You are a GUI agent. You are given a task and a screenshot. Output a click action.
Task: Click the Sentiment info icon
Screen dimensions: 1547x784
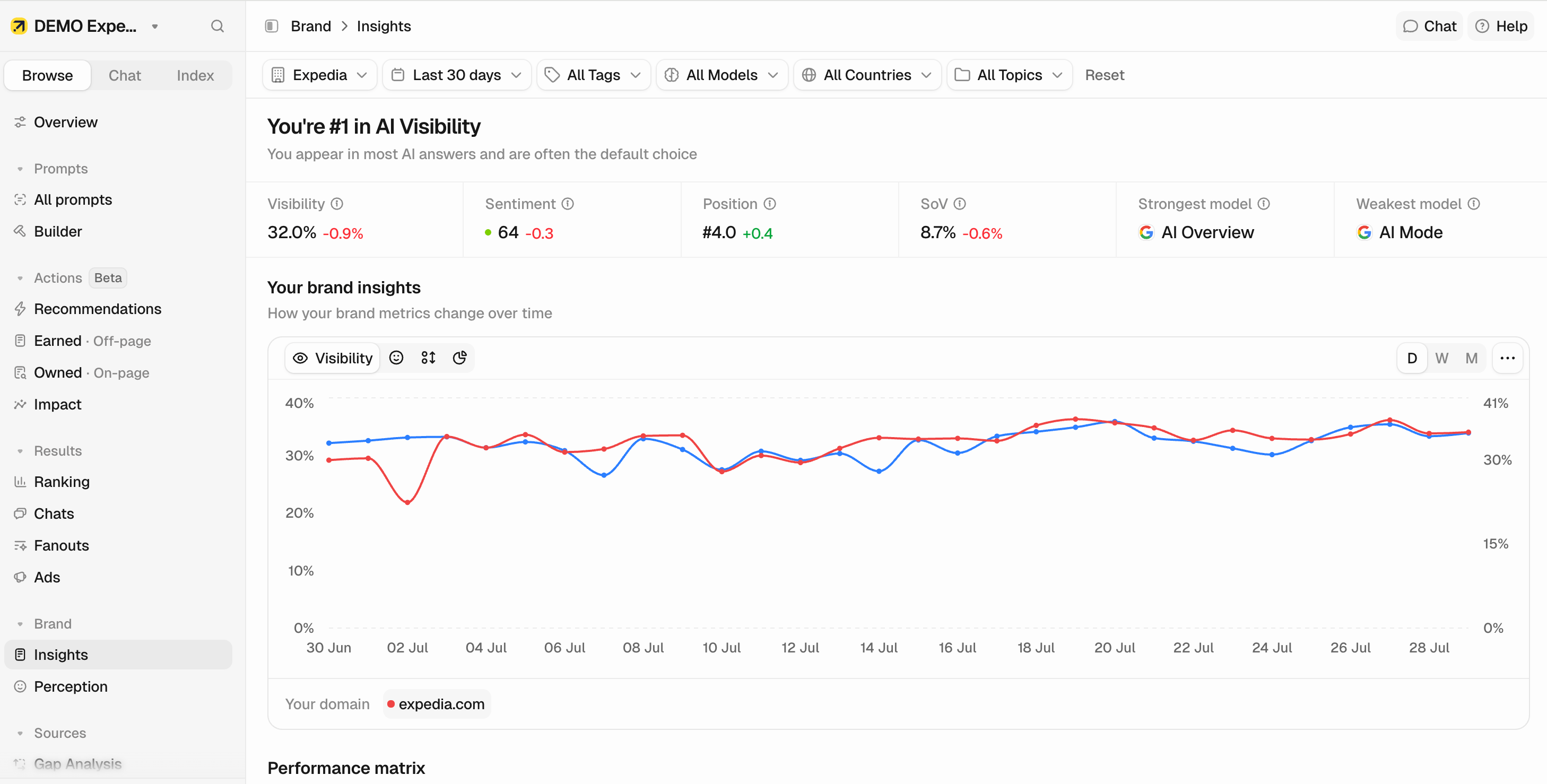coord(568,204)
